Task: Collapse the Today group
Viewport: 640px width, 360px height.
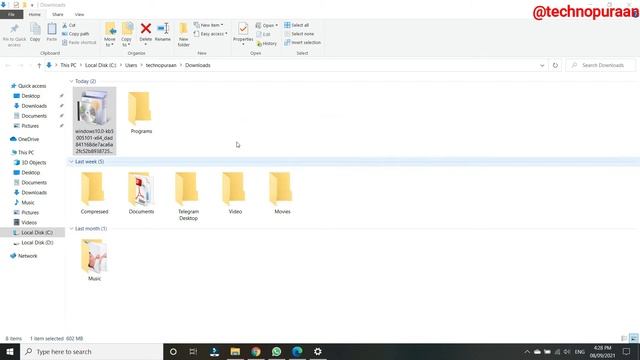Action: 71,81
